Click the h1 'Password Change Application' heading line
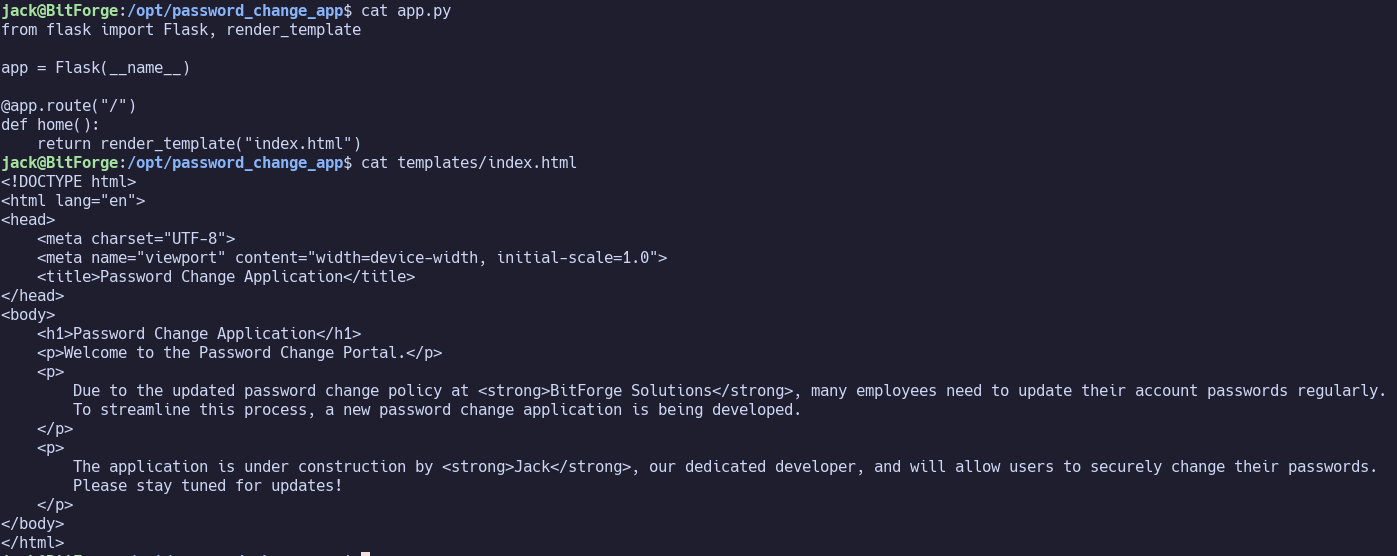Image resolution: width=1397 pixels, height=556 pixels. tap(199, 334)
